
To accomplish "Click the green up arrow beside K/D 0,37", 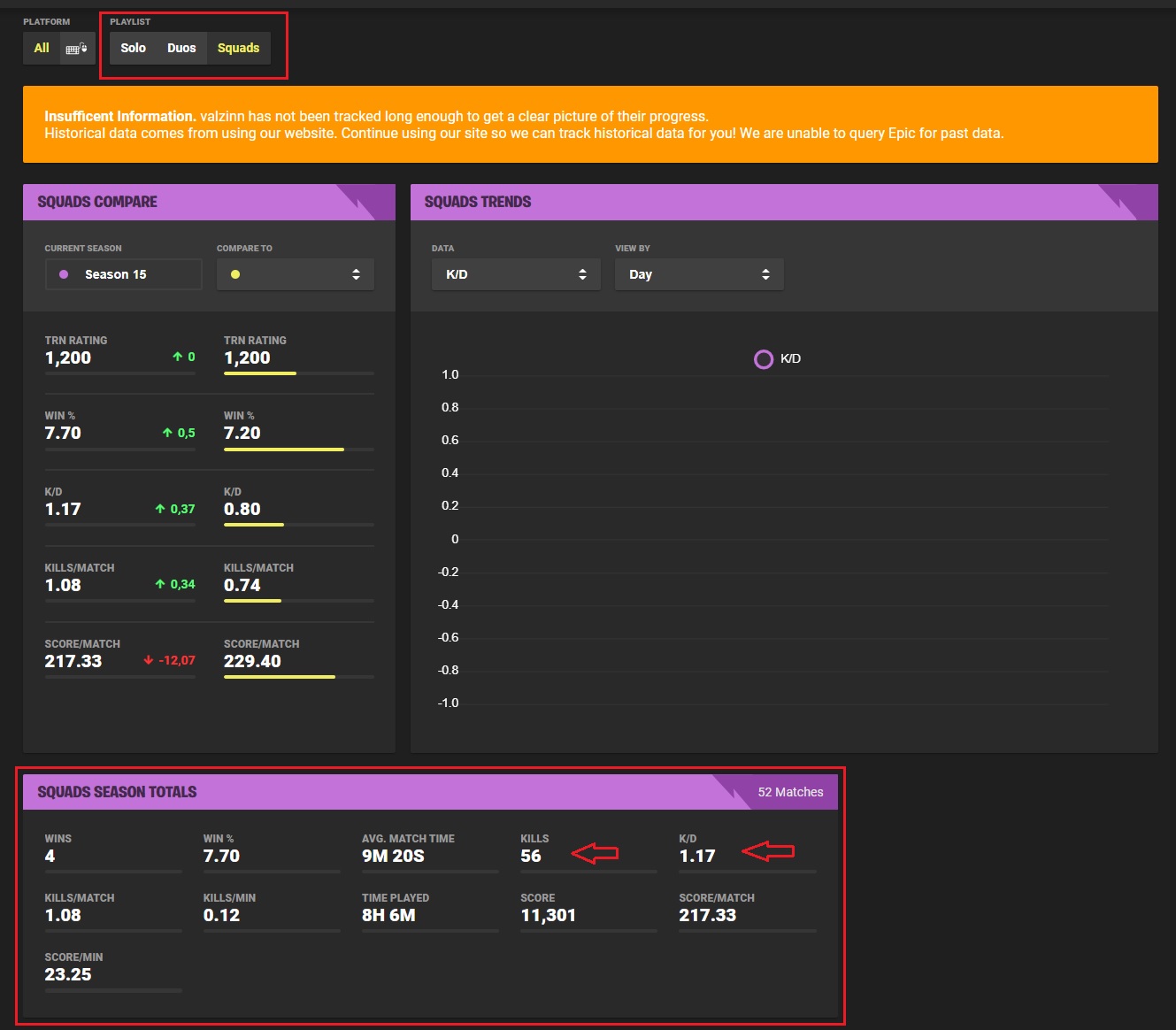I will 160,509.
